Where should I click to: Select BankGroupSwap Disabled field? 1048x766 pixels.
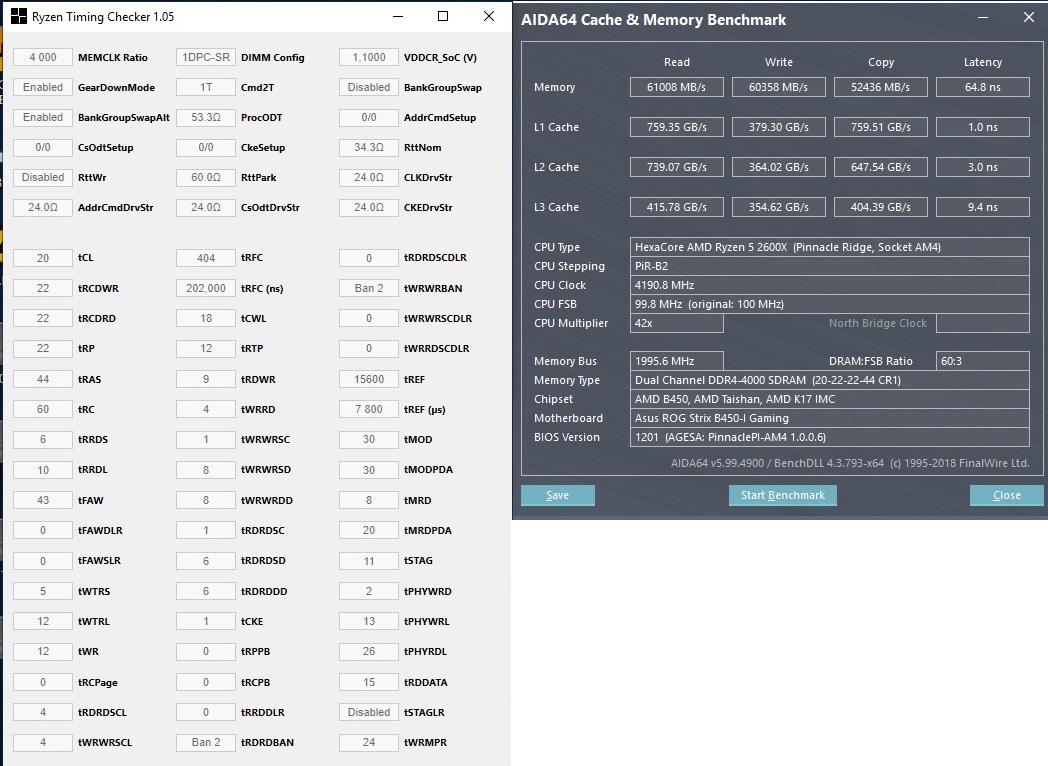pos(369,88)
